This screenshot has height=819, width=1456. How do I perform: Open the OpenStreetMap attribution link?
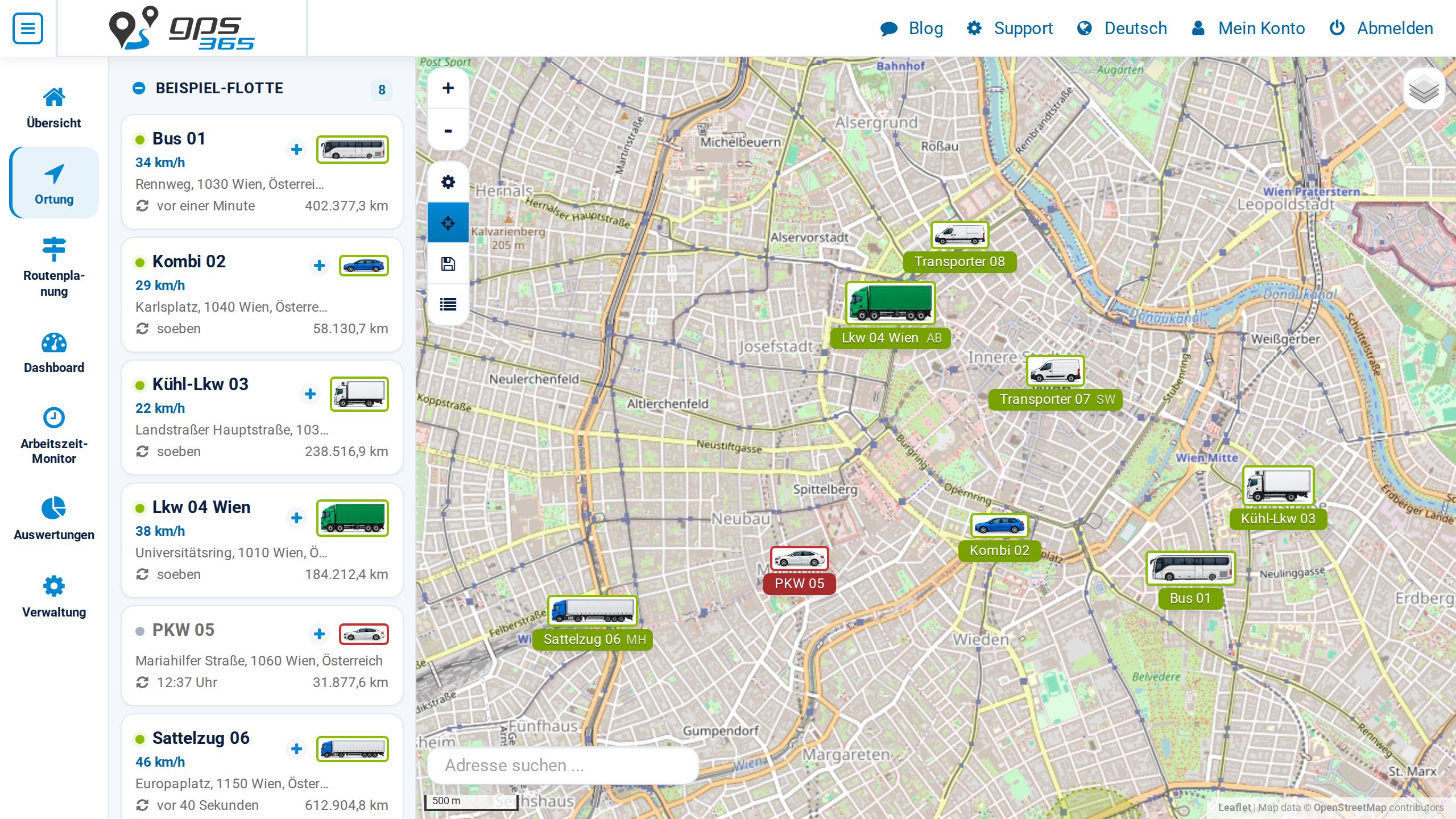click(1350, 808)
